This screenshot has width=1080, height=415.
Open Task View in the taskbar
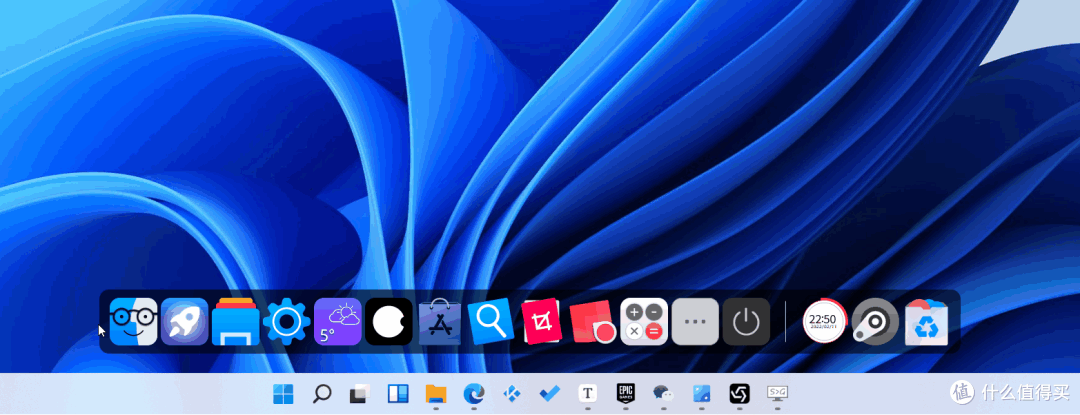click(x=360, y=394)
